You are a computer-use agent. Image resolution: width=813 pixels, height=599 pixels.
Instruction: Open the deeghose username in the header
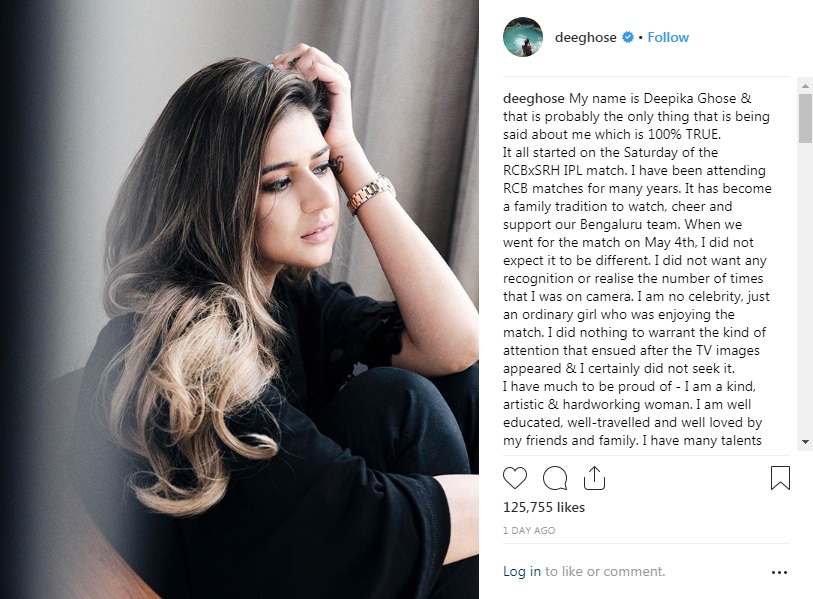tap(585, 37)
